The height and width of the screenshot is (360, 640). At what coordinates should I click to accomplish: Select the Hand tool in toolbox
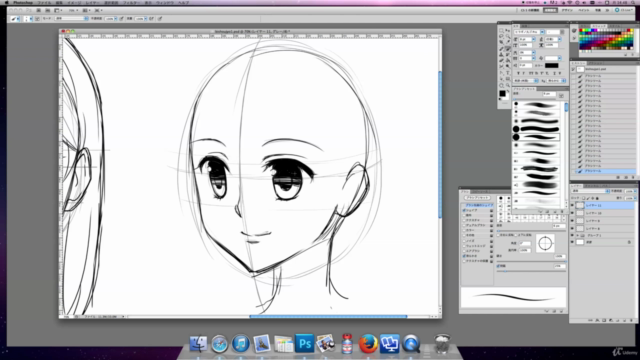pyautogui.click(x=501, y=85)
